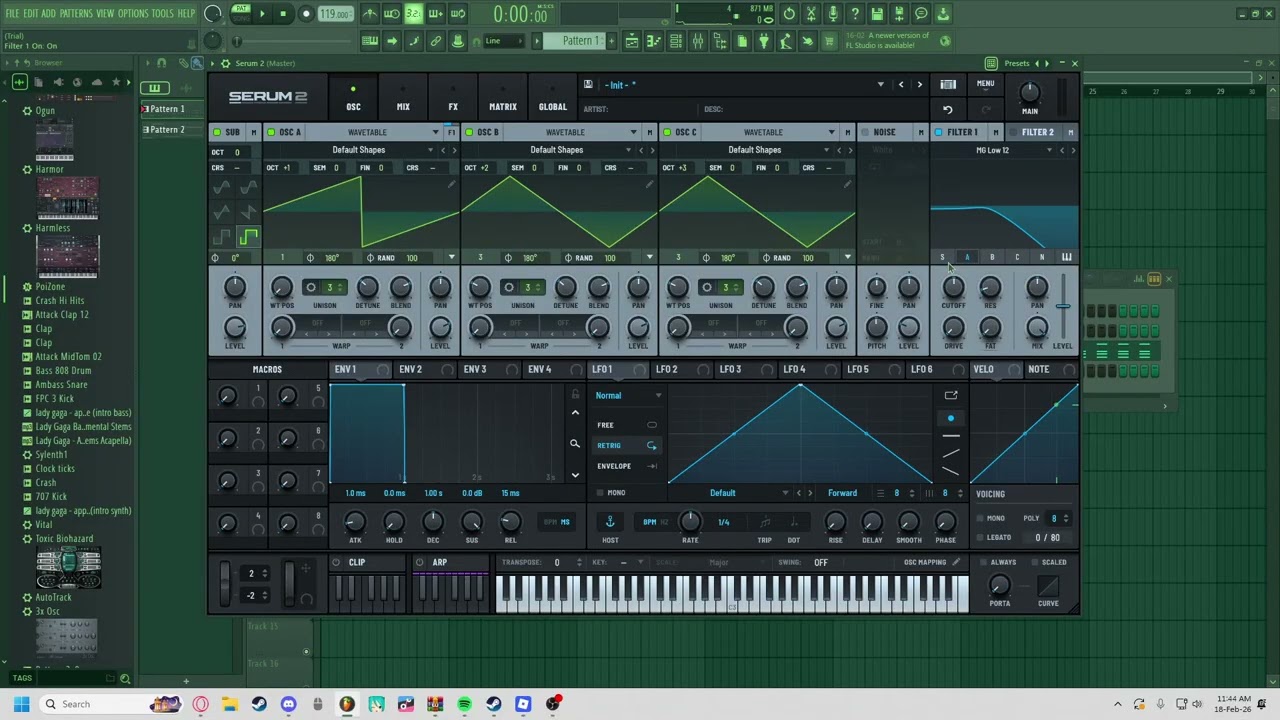1280x720 pixels.
Task: Select the FREE LFO mode button
Action: [x=626, y=425]
